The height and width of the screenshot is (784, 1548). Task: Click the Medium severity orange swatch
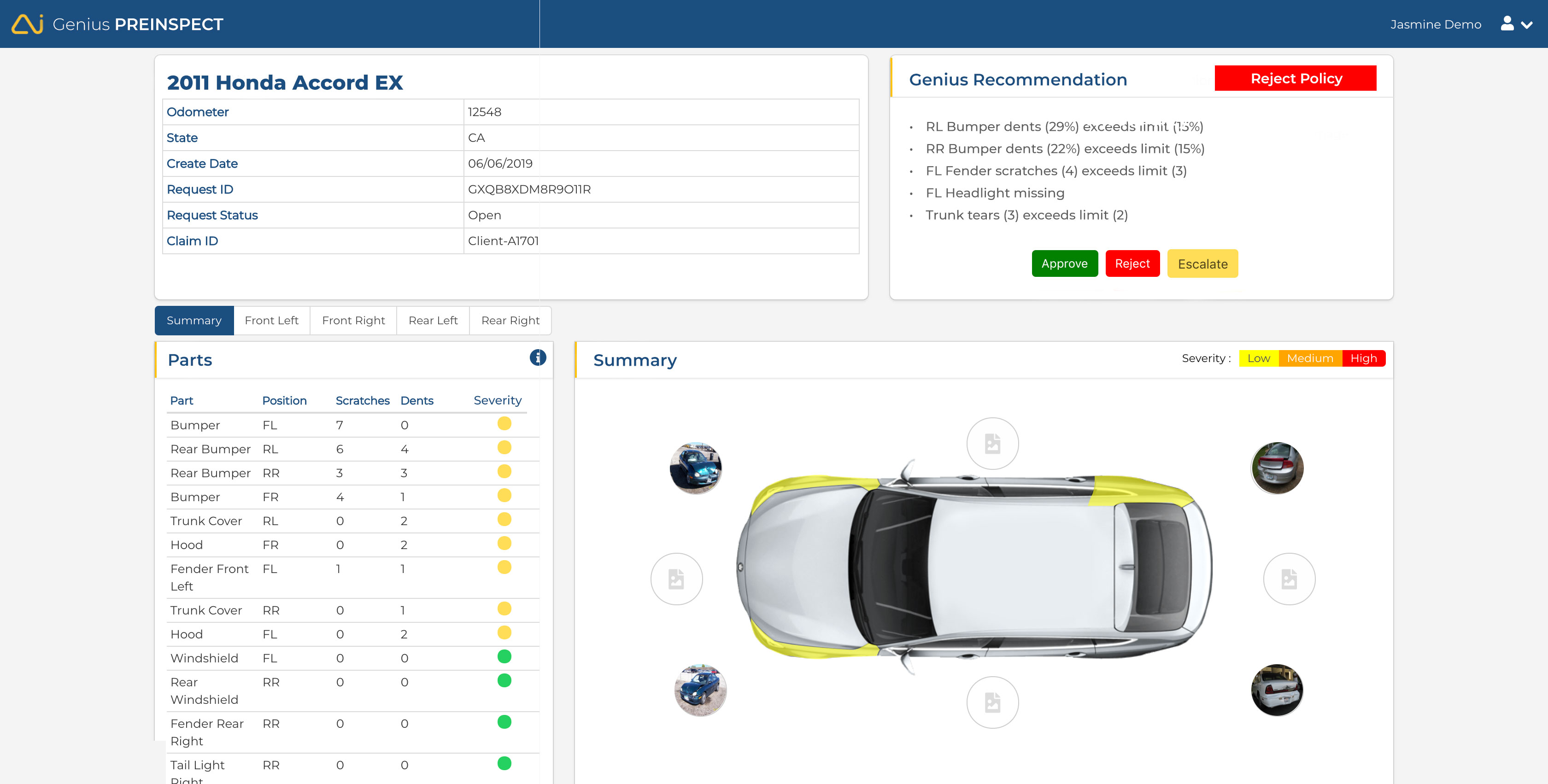pyautogui.click(x=1310, y=358)
